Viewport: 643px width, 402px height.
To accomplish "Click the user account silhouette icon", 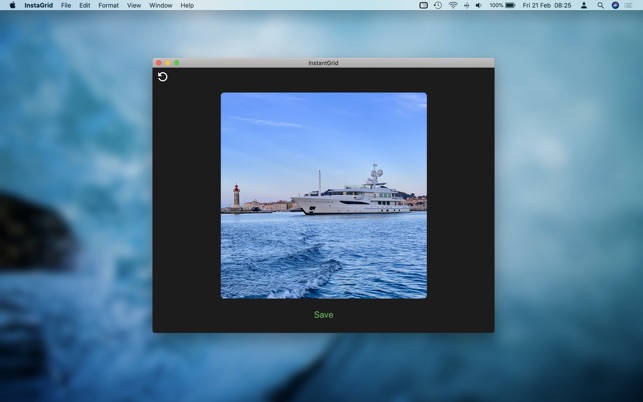I will [x=584, y=5].
